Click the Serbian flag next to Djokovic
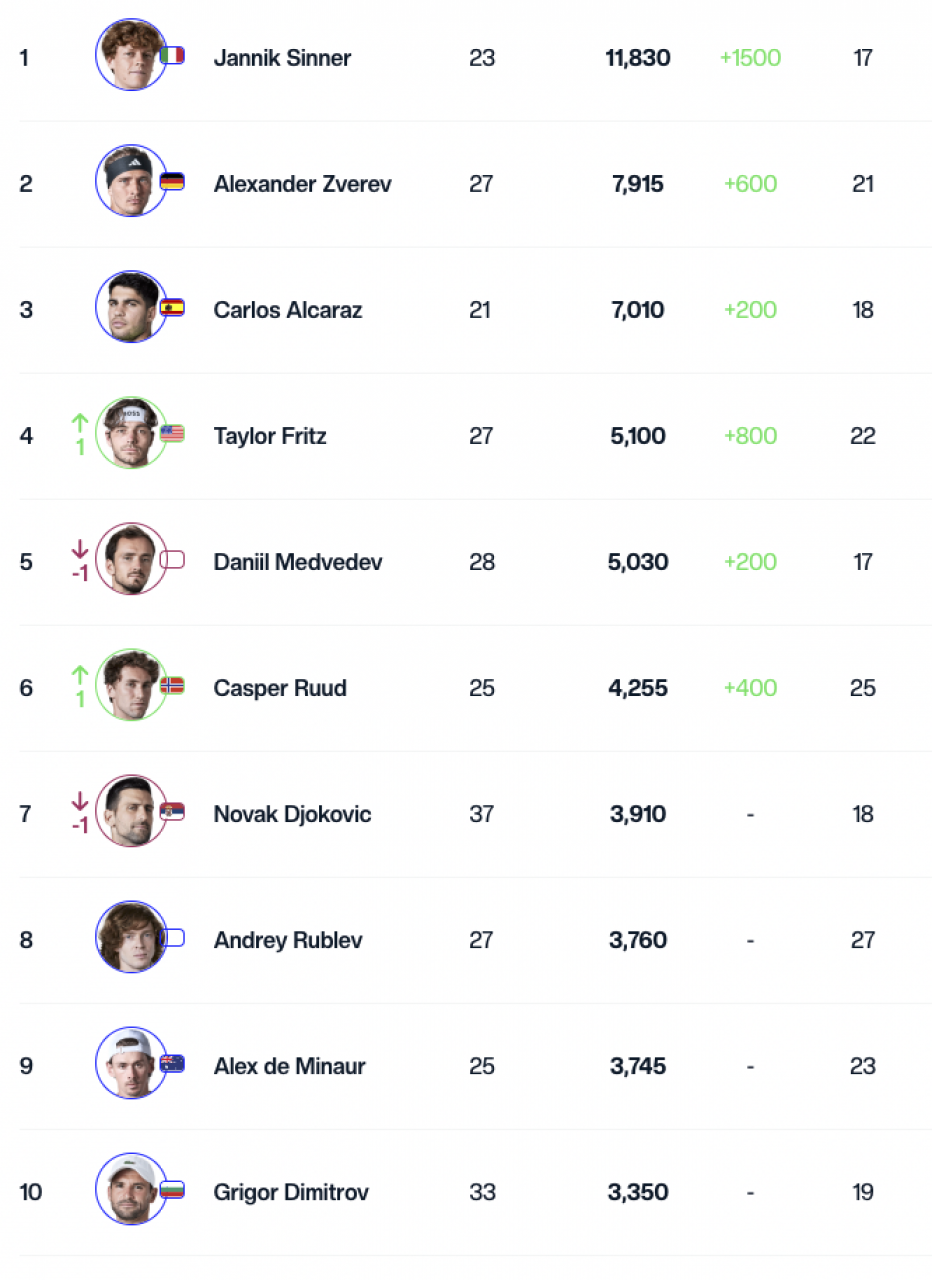This screenshot has height=1280, width=932. [x=172, y=811]
